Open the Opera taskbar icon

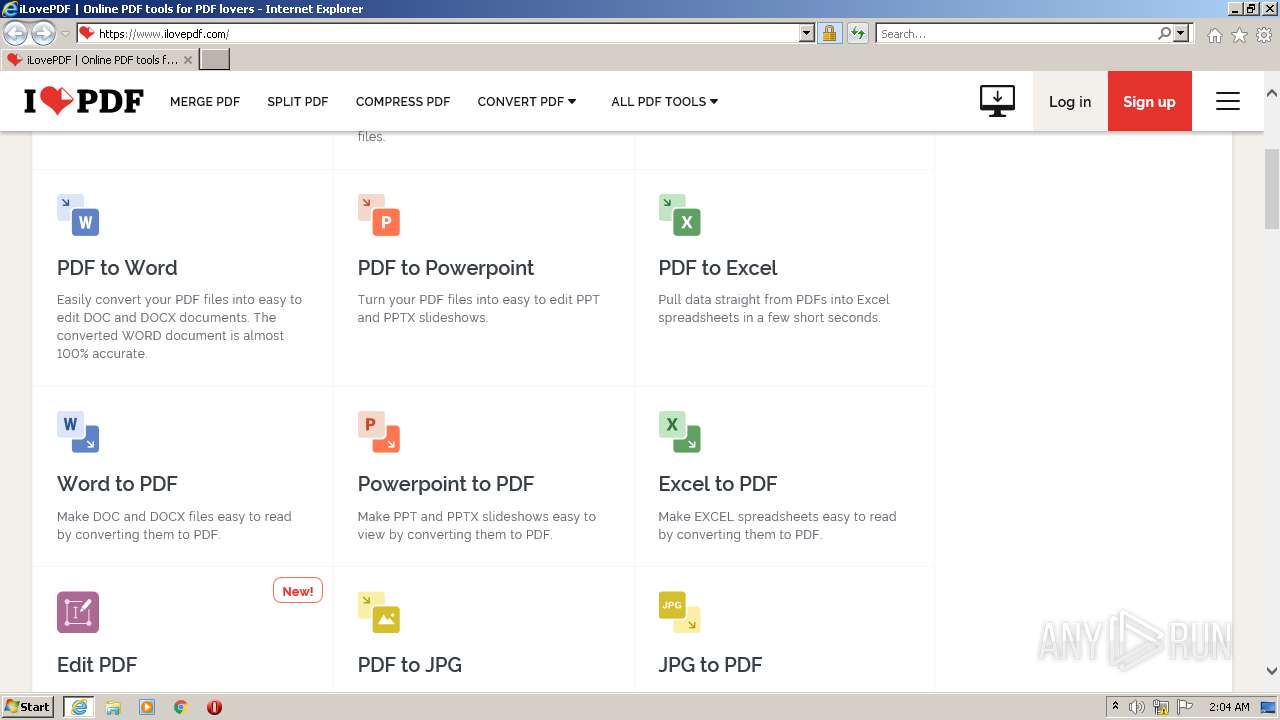[214, 707]
